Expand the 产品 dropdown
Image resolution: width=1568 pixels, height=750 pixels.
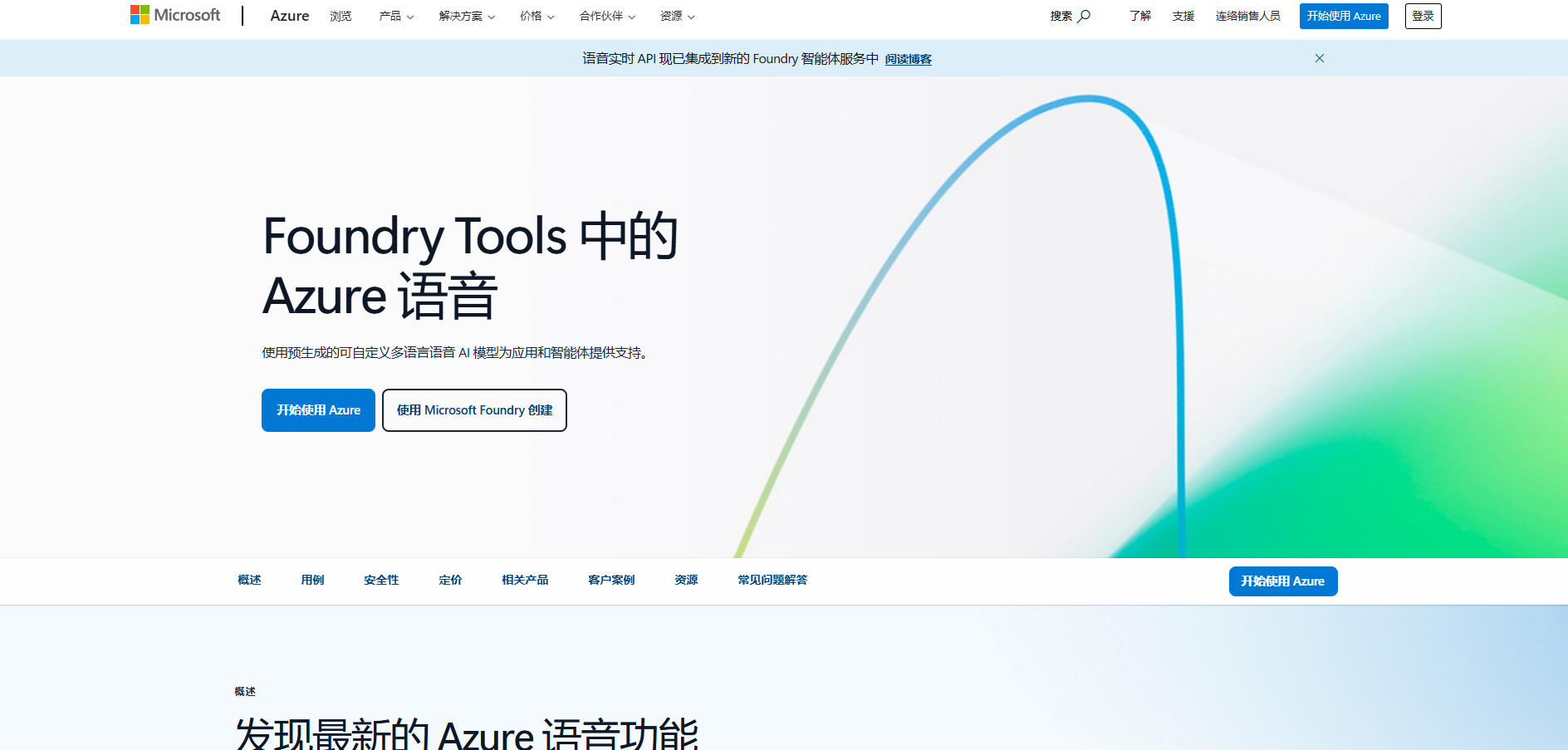click(396, 16)
